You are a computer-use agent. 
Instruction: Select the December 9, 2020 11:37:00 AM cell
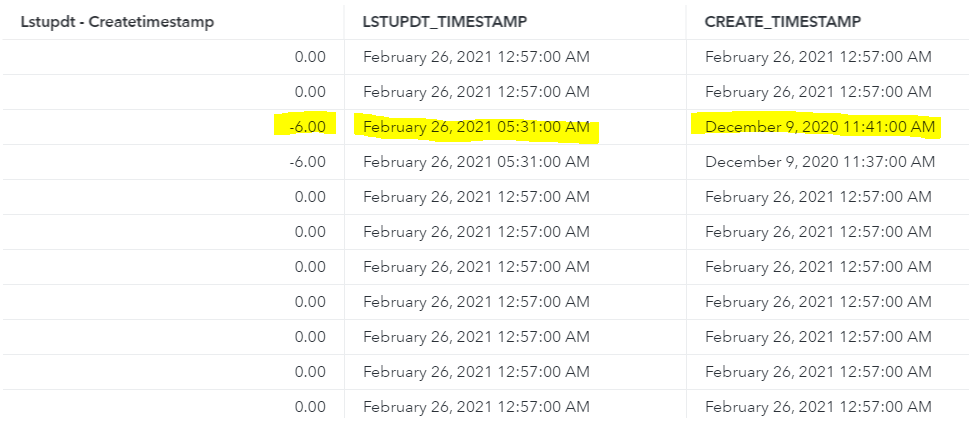(x=819, y=162)
